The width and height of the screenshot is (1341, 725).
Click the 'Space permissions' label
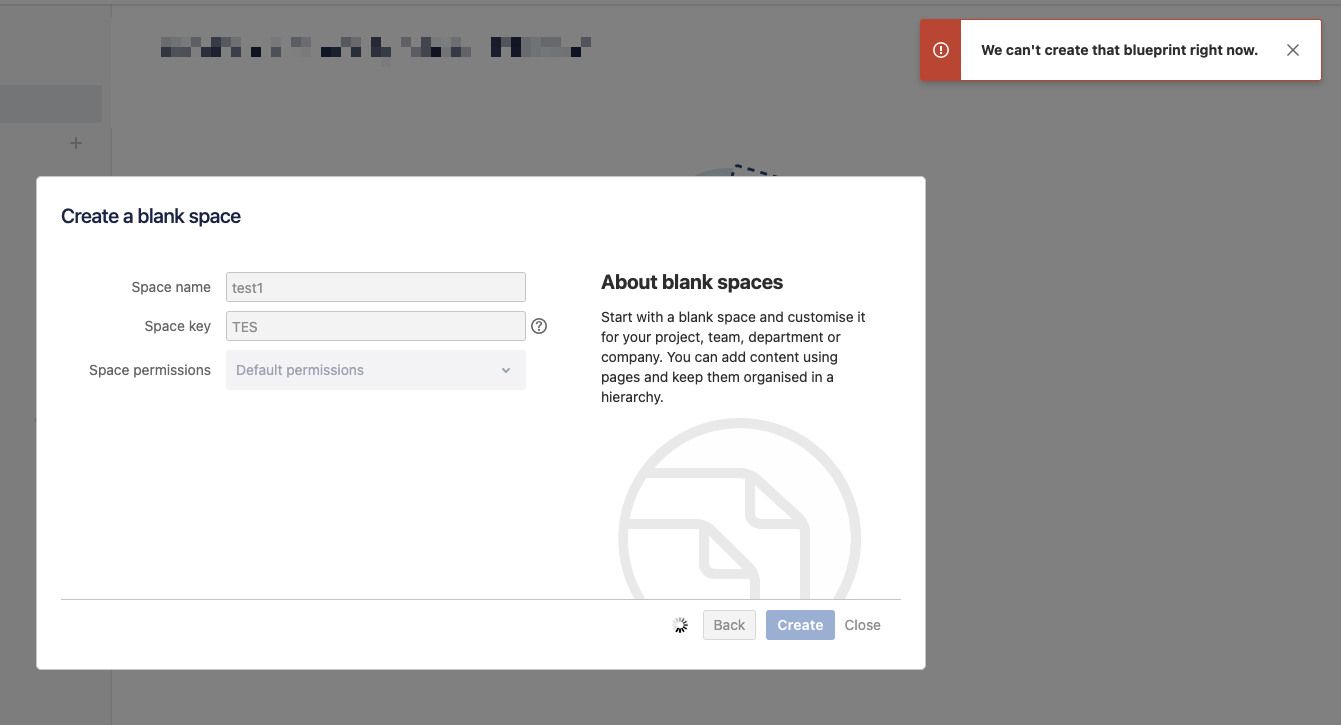coord(150,370)
